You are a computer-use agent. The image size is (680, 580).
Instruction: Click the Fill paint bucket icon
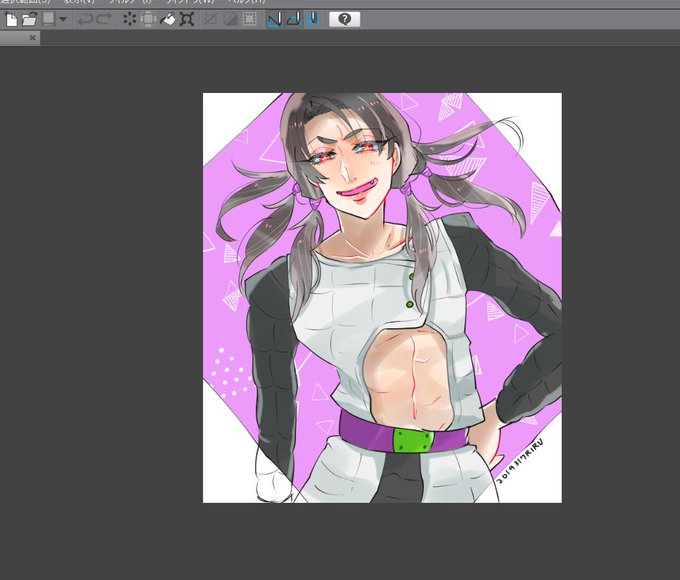click(x=167, y=20)
